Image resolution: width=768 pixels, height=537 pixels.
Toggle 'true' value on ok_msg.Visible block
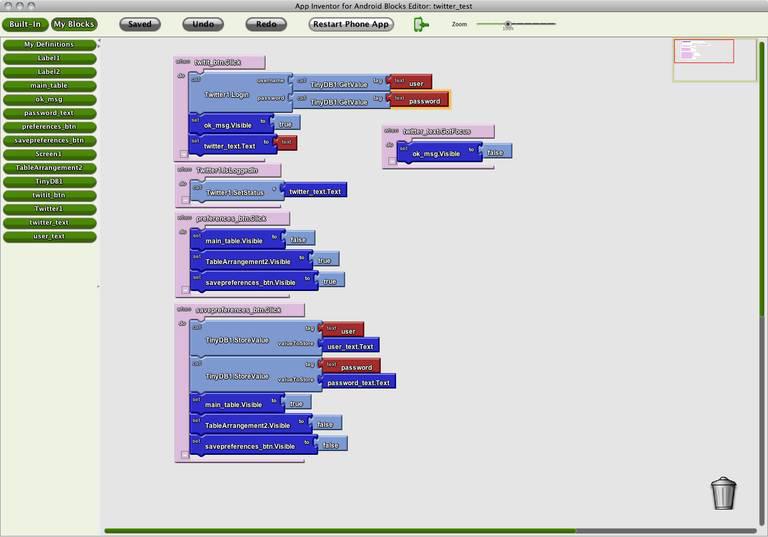click(x=286, y=124)
